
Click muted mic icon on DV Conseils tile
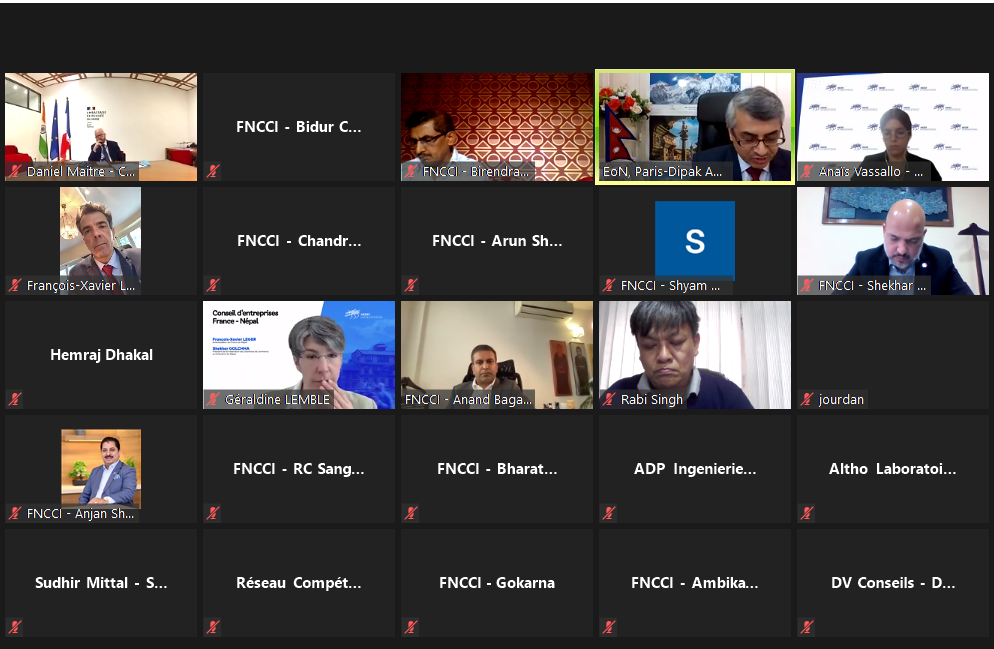coord(807,628)
